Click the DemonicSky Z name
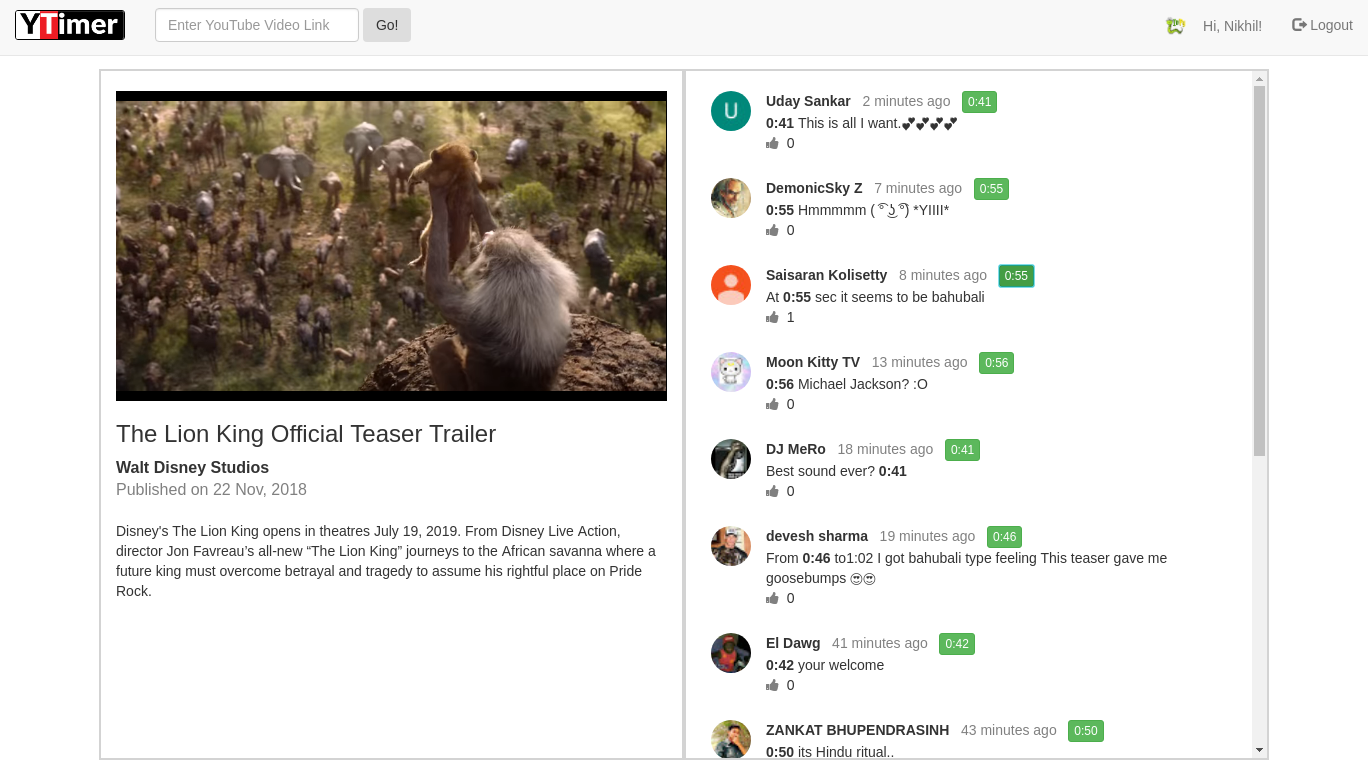 814,188
